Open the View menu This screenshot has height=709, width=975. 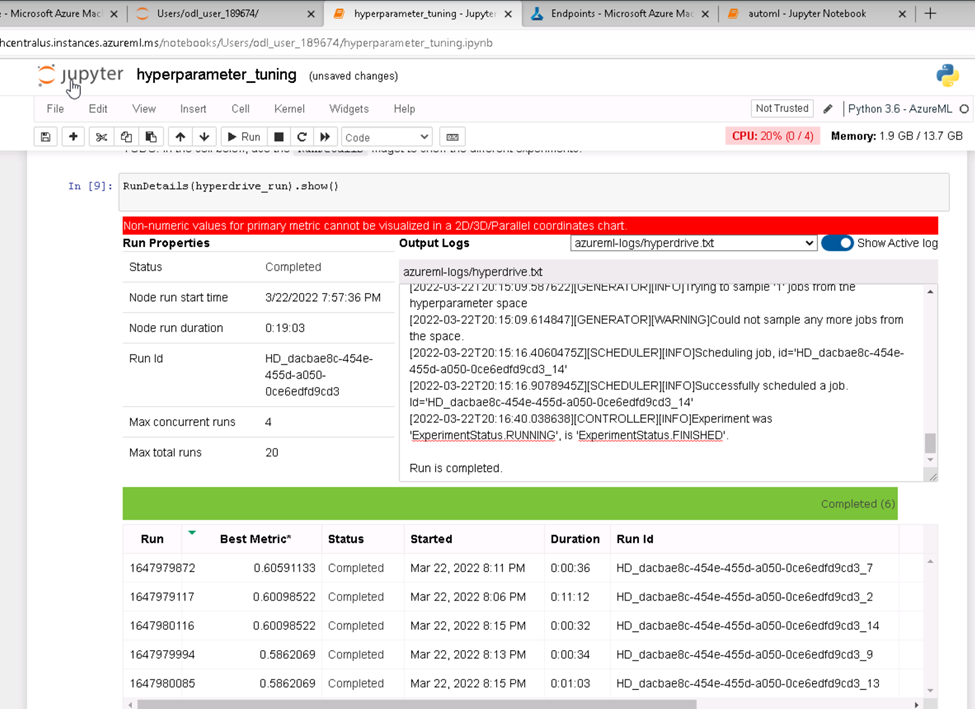click(x=144, y=109)
